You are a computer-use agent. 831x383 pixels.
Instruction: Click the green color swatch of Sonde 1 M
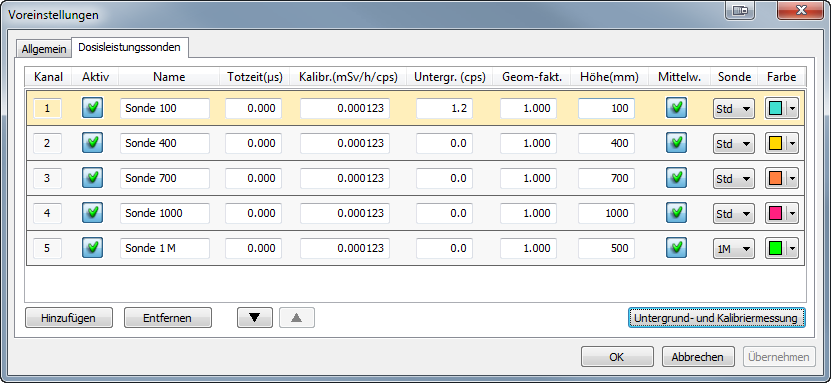tap(775, 248)
